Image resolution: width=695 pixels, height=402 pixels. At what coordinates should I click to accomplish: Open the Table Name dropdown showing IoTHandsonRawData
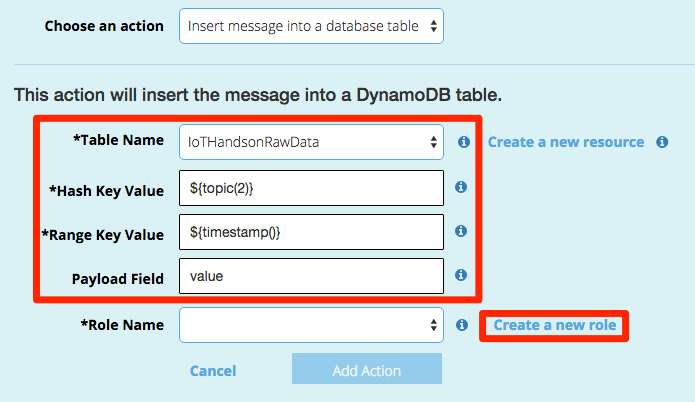point(311,142)
